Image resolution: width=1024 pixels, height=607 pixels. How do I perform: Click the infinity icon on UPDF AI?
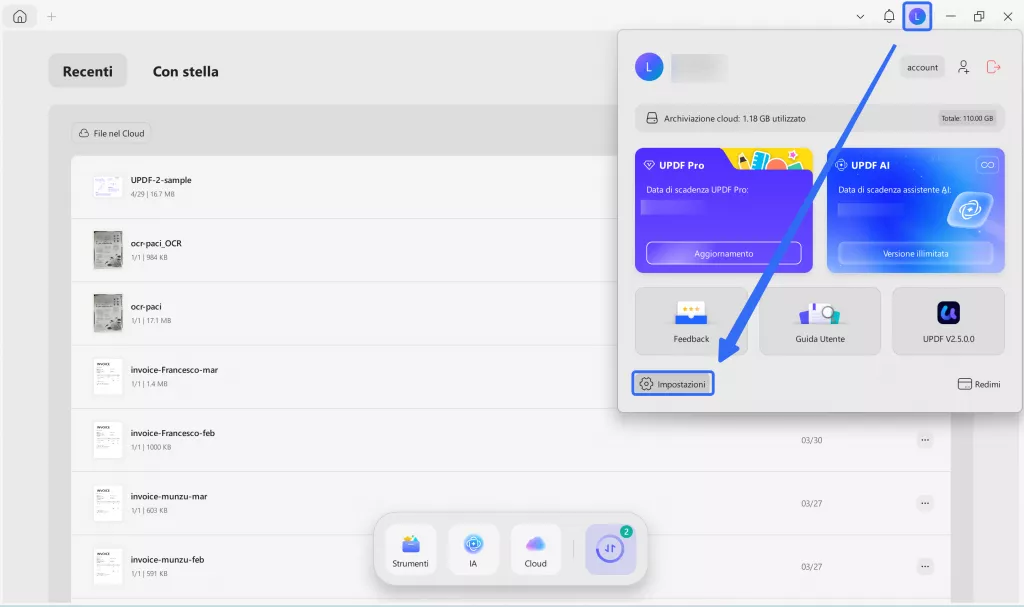pos(987,165)
